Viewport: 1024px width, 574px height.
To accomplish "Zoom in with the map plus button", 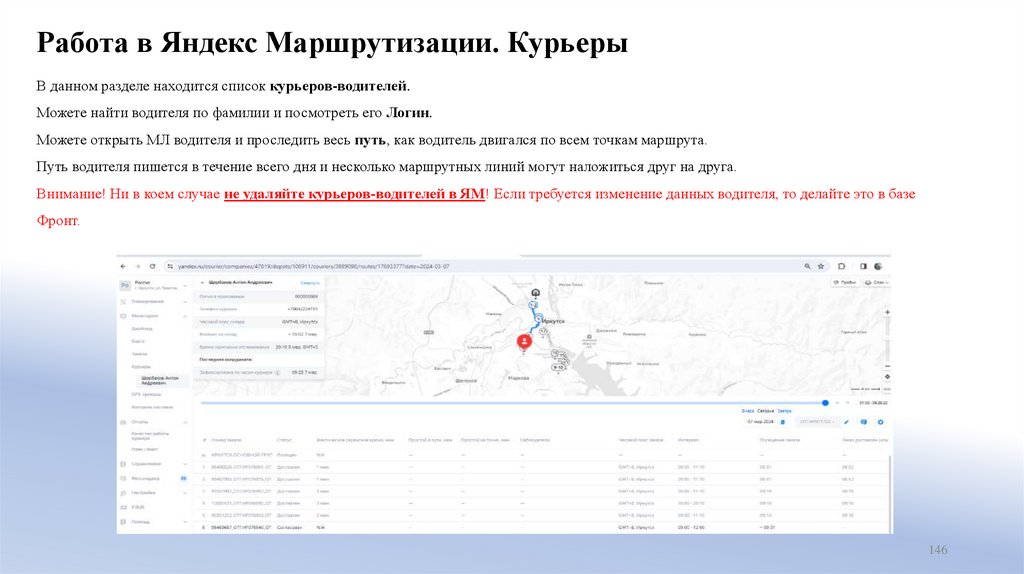I will pyautogui.click(x=888, y=312).
